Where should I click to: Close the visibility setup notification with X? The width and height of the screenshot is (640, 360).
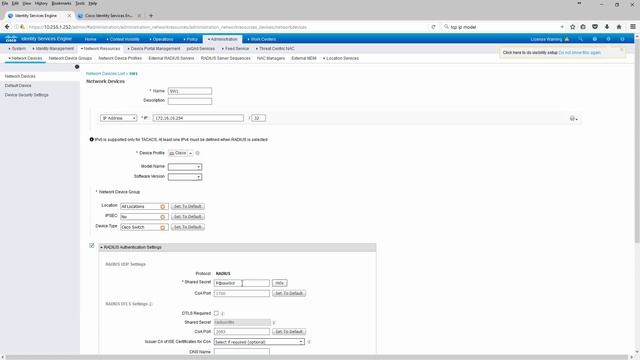(x=622, y=50)
